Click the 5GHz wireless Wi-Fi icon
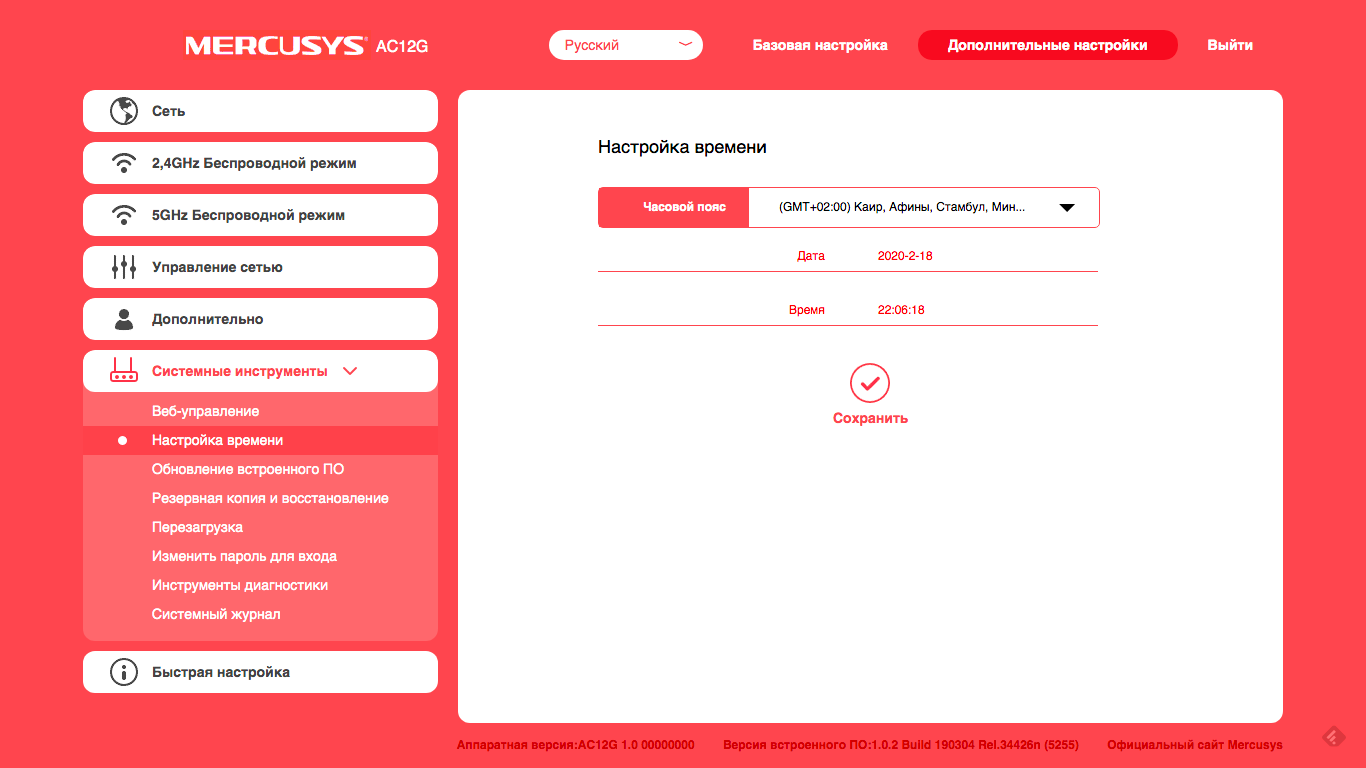 click(x=124, y=215)
